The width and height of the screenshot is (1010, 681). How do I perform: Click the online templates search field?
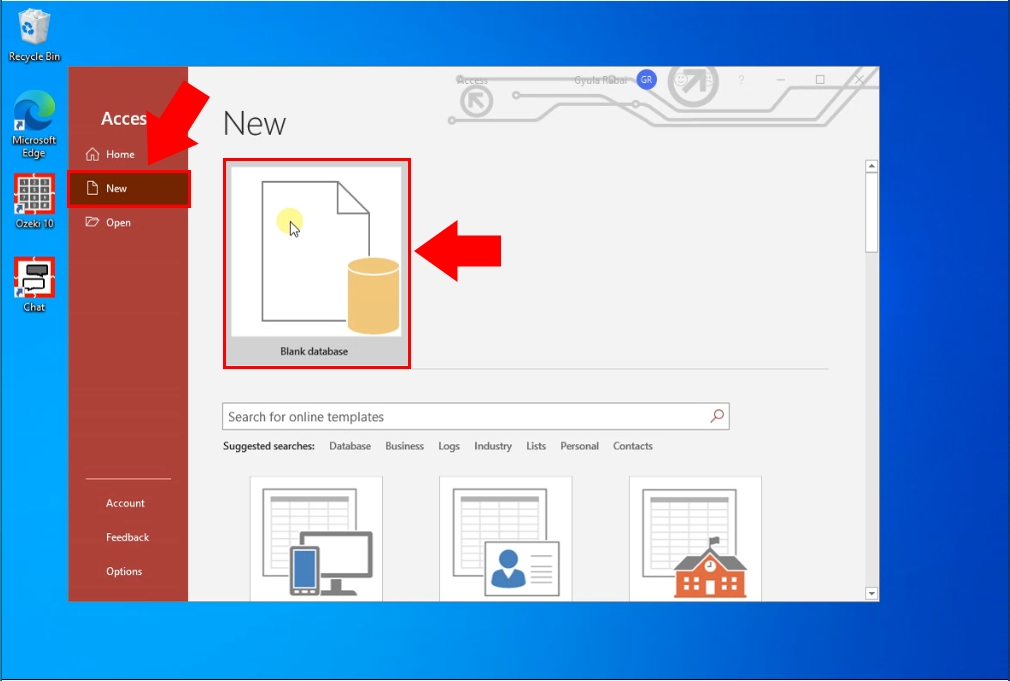point(450,416)
